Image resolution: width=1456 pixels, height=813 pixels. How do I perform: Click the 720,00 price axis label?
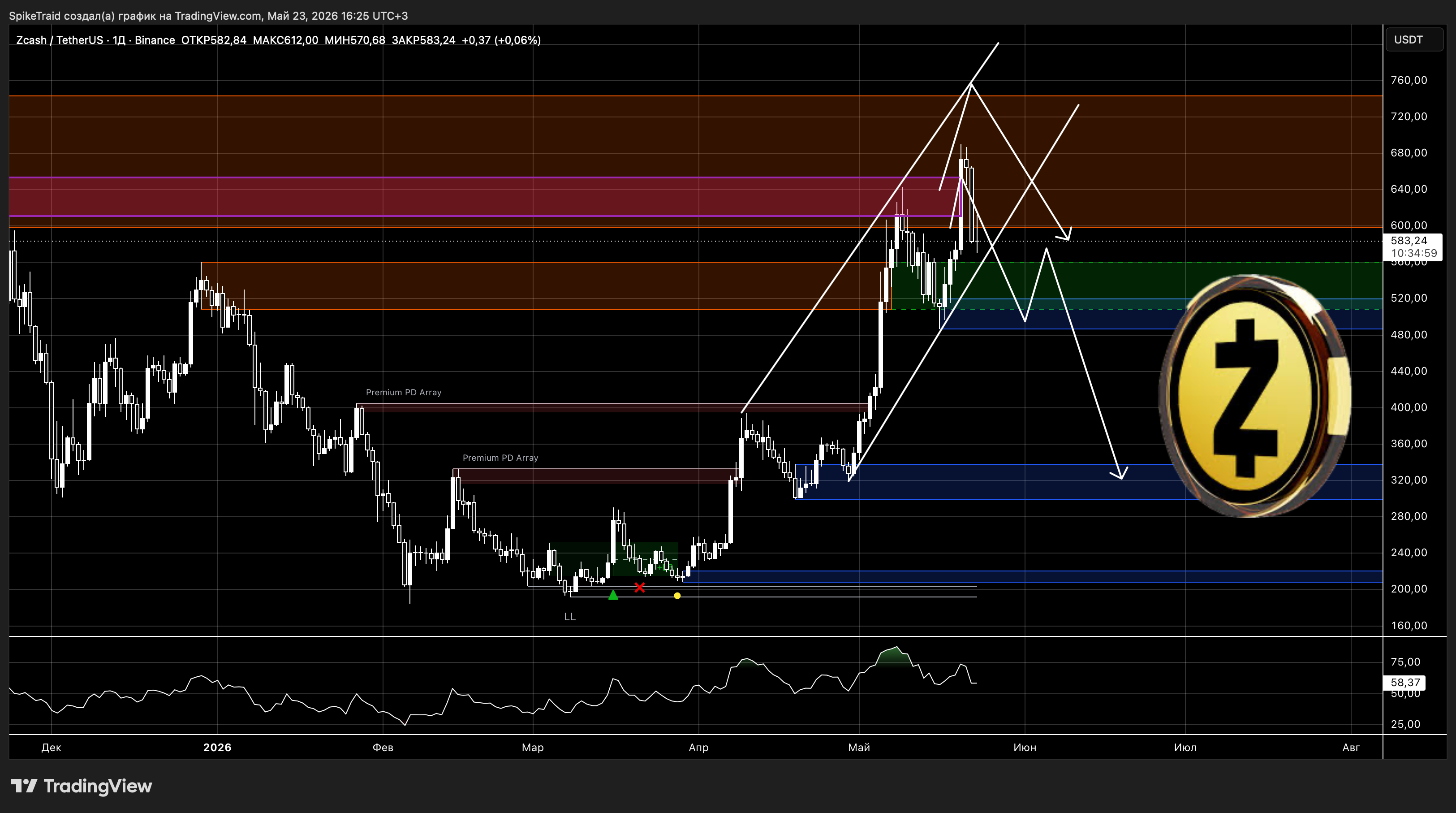point(1409,117)
